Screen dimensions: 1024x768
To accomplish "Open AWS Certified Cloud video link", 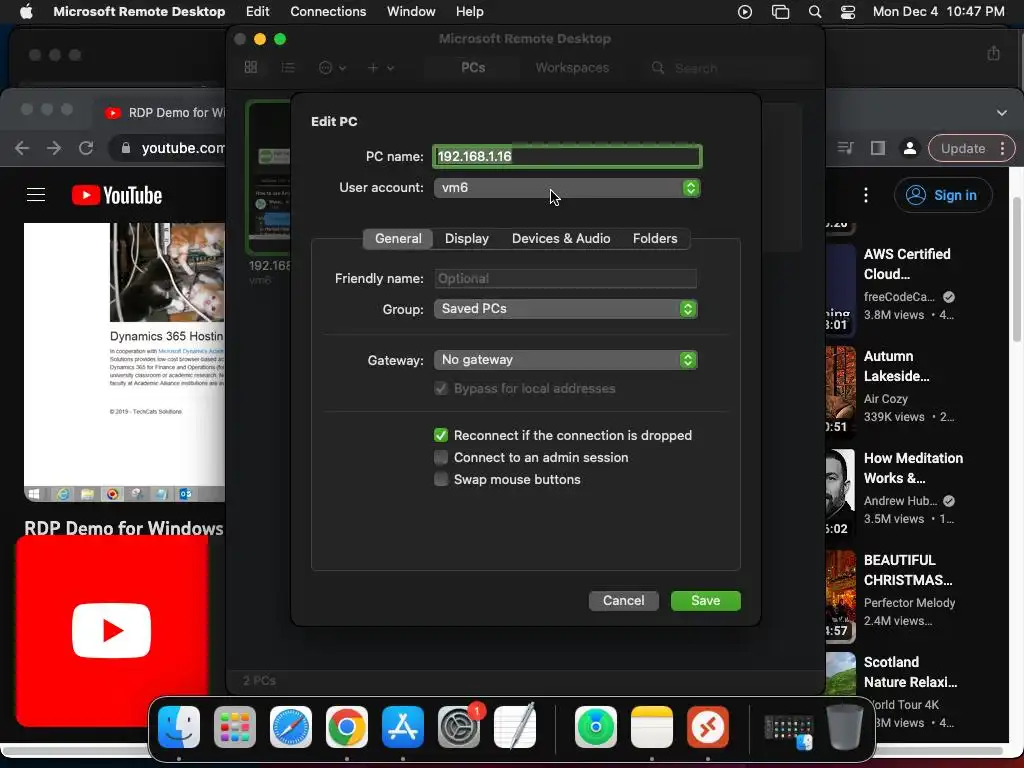I will coord(907,264).
